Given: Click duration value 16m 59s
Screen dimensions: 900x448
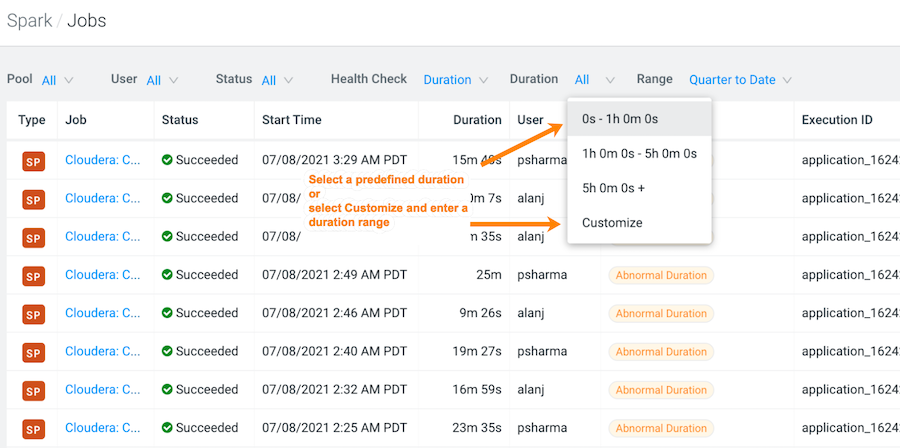Looking at the screenshot, I should click(x=478, y=389).
